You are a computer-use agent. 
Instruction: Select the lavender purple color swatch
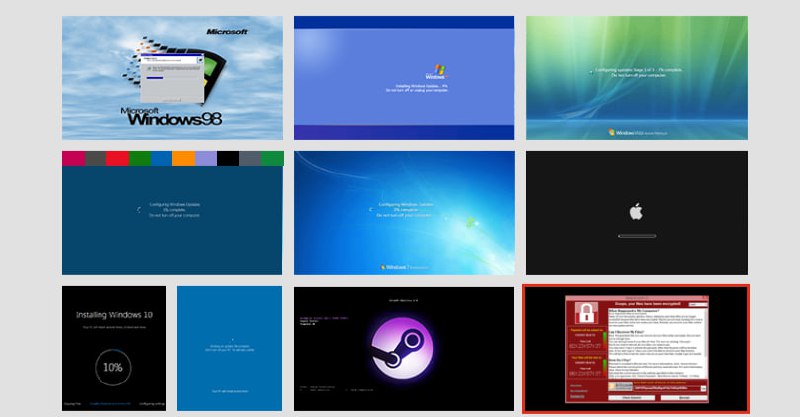click(206, 159)
